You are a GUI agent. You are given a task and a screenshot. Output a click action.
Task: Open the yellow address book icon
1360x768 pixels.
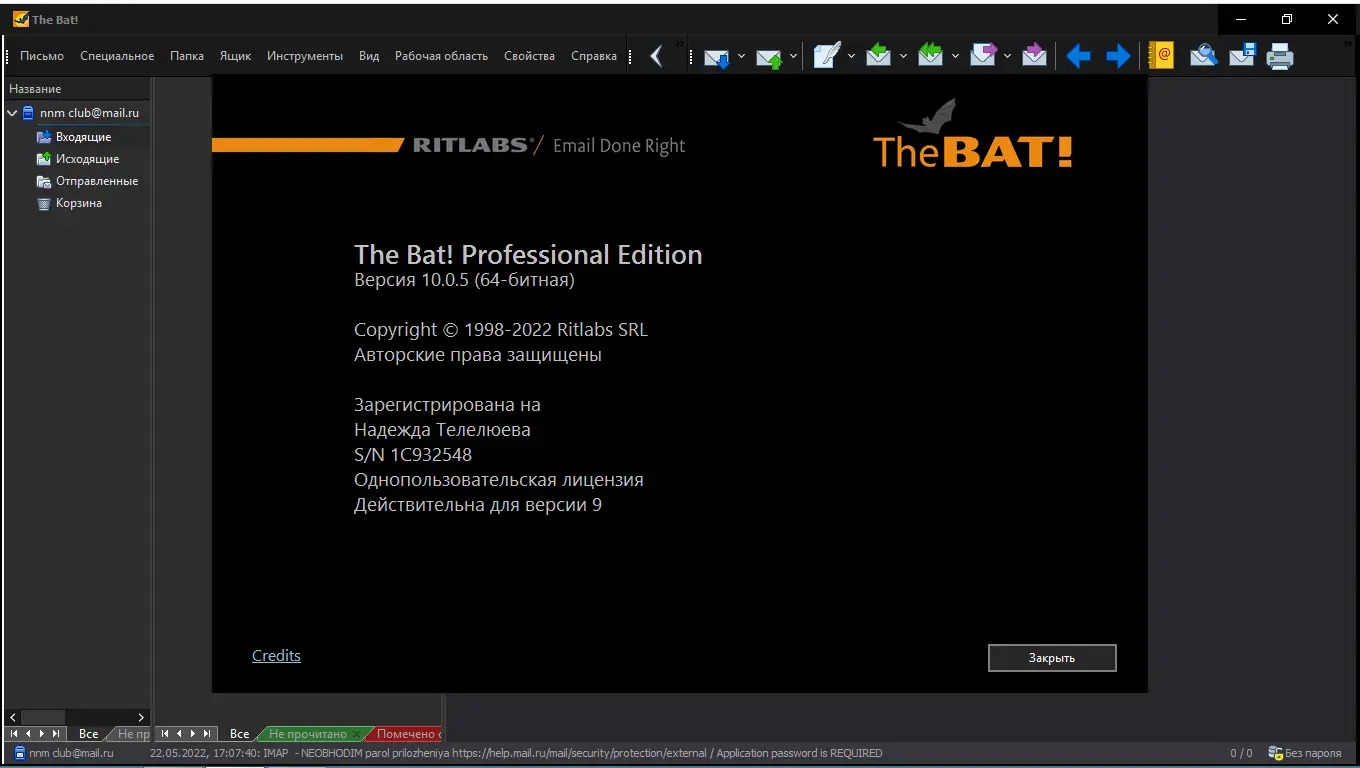(x=1161, y=56)
